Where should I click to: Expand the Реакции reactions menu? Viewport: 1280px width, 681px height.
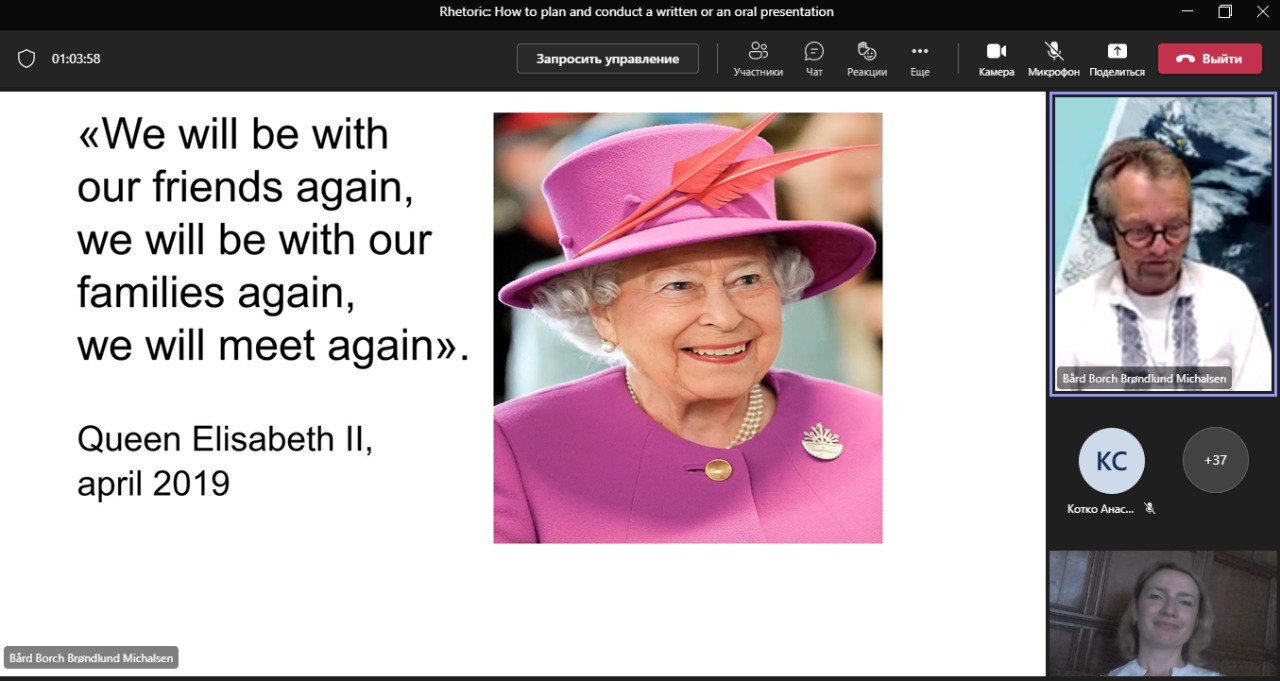867,58
